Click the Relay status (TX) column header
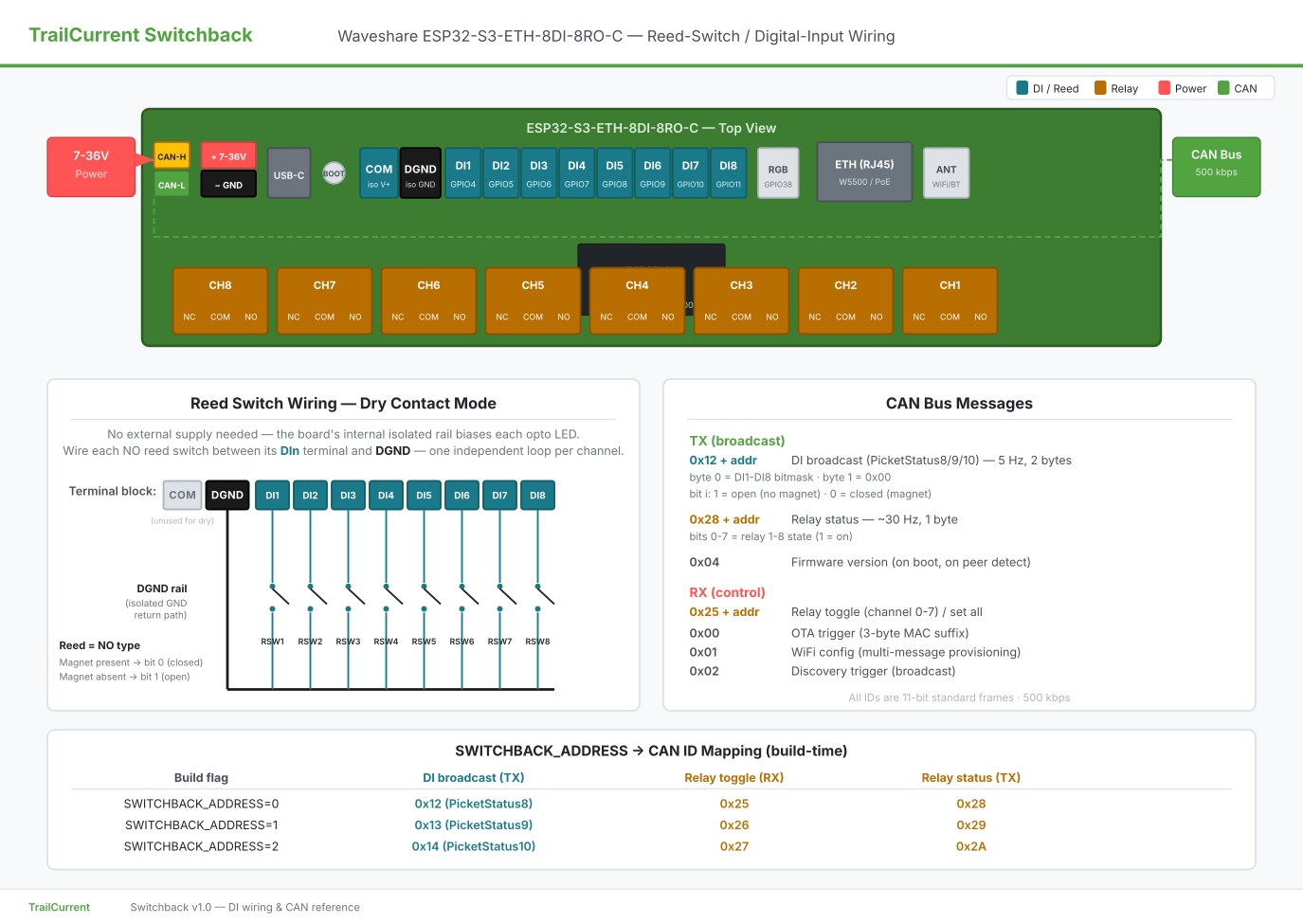Viewport: 1303px width, 924px height. click(x=971, y=778)
